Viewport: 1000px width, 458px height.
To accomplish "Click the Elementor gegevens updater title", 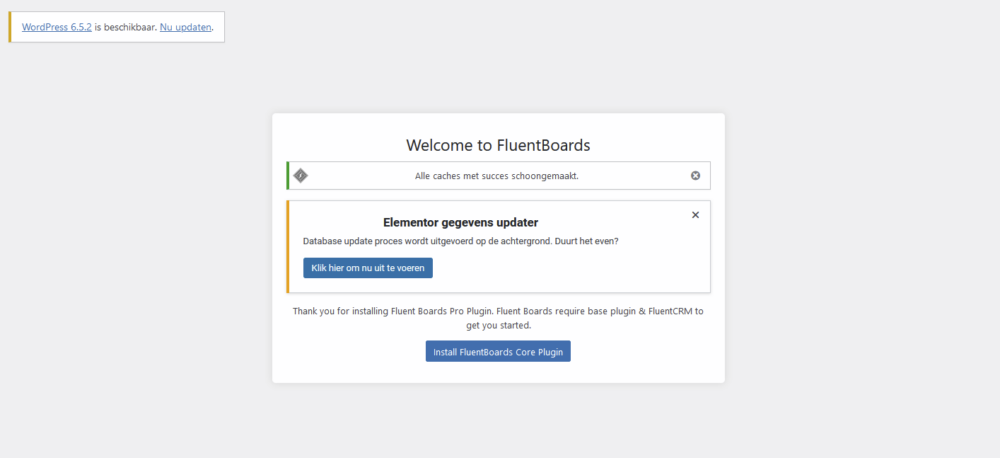I will click(x=460, y=223).
